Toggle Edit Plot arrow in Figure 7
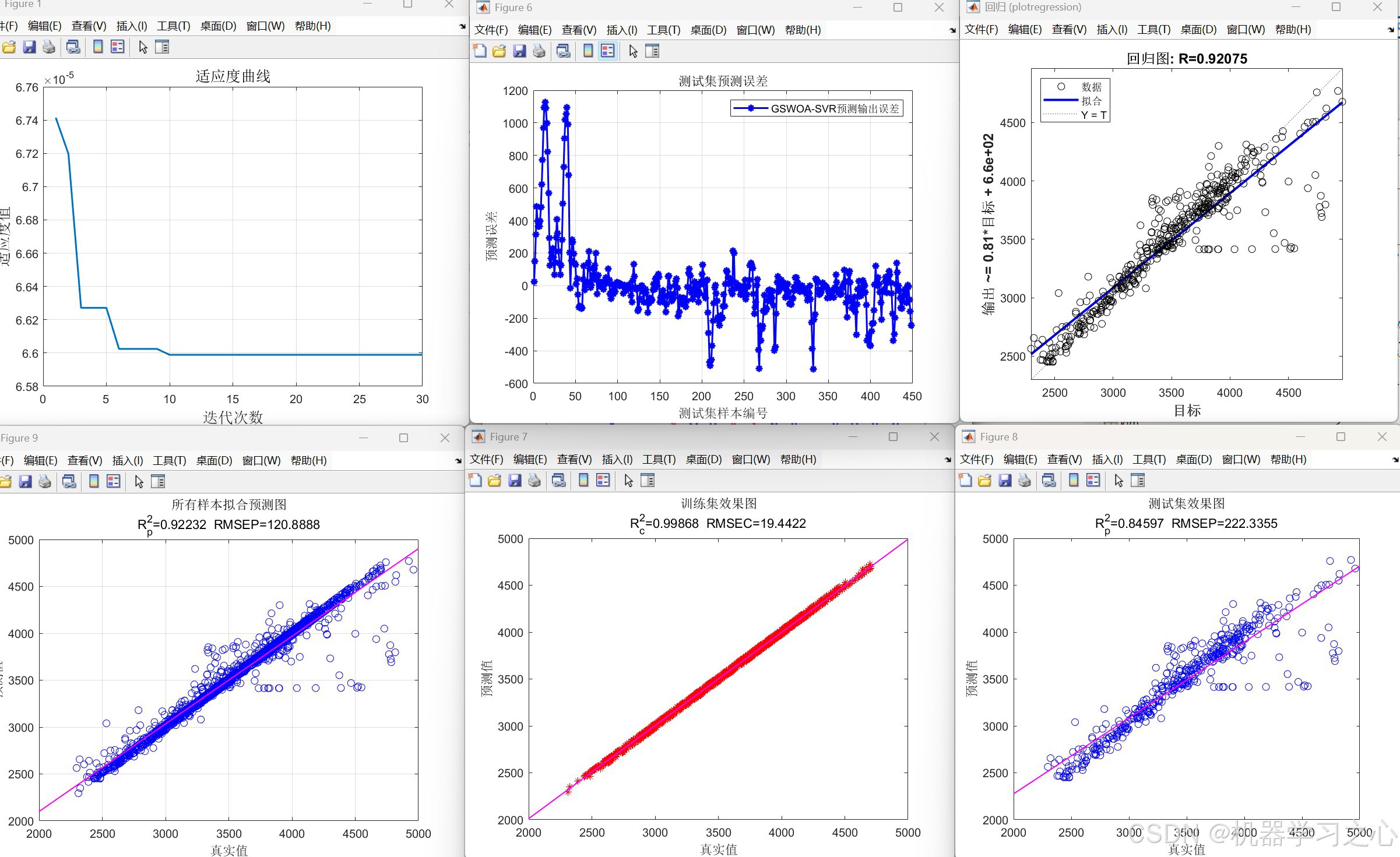The width and height of the screenshot is (1400, 857). (628, 481)
